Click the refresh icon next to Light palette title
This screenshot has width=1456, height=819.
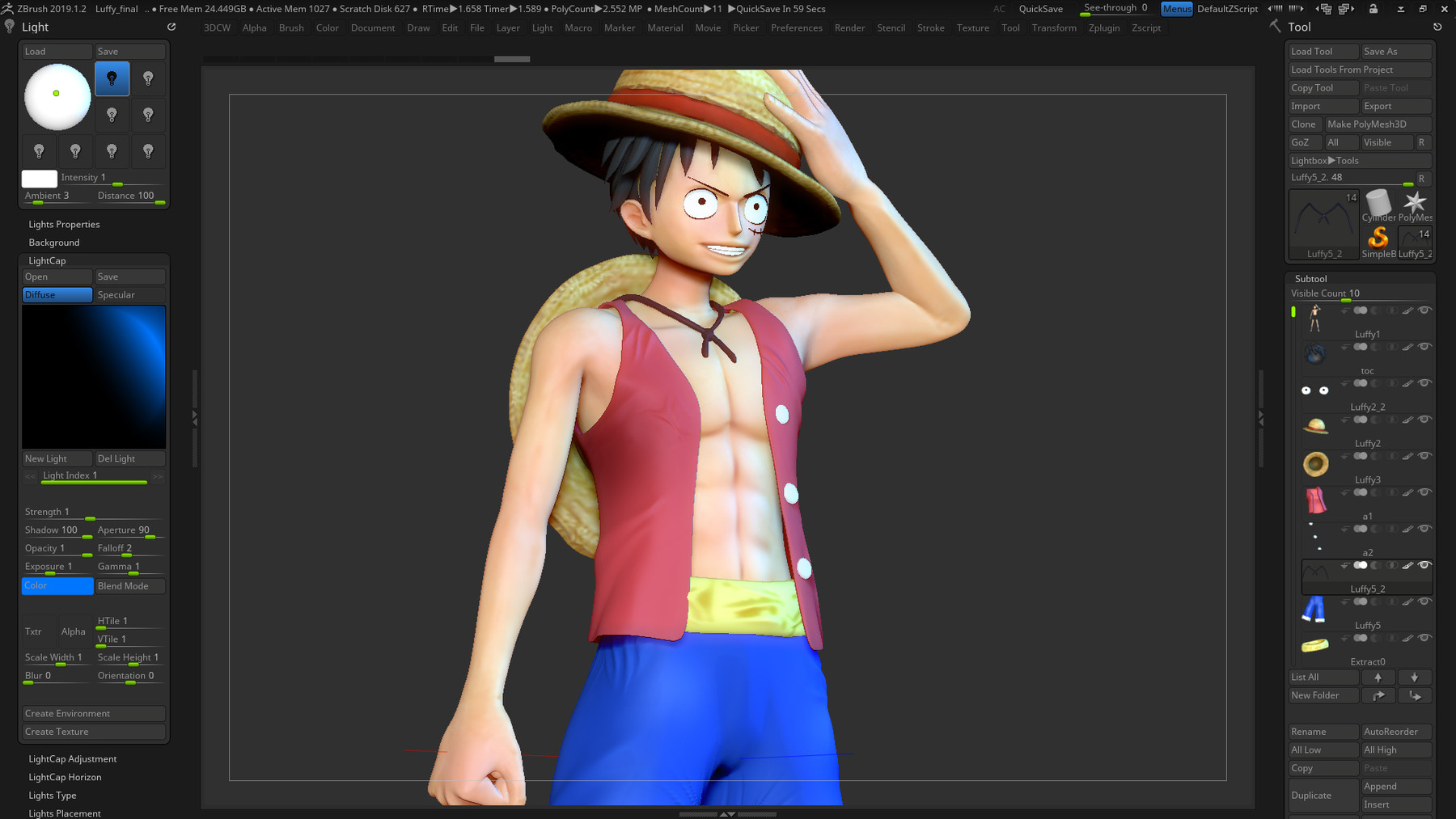click(171, 26)
